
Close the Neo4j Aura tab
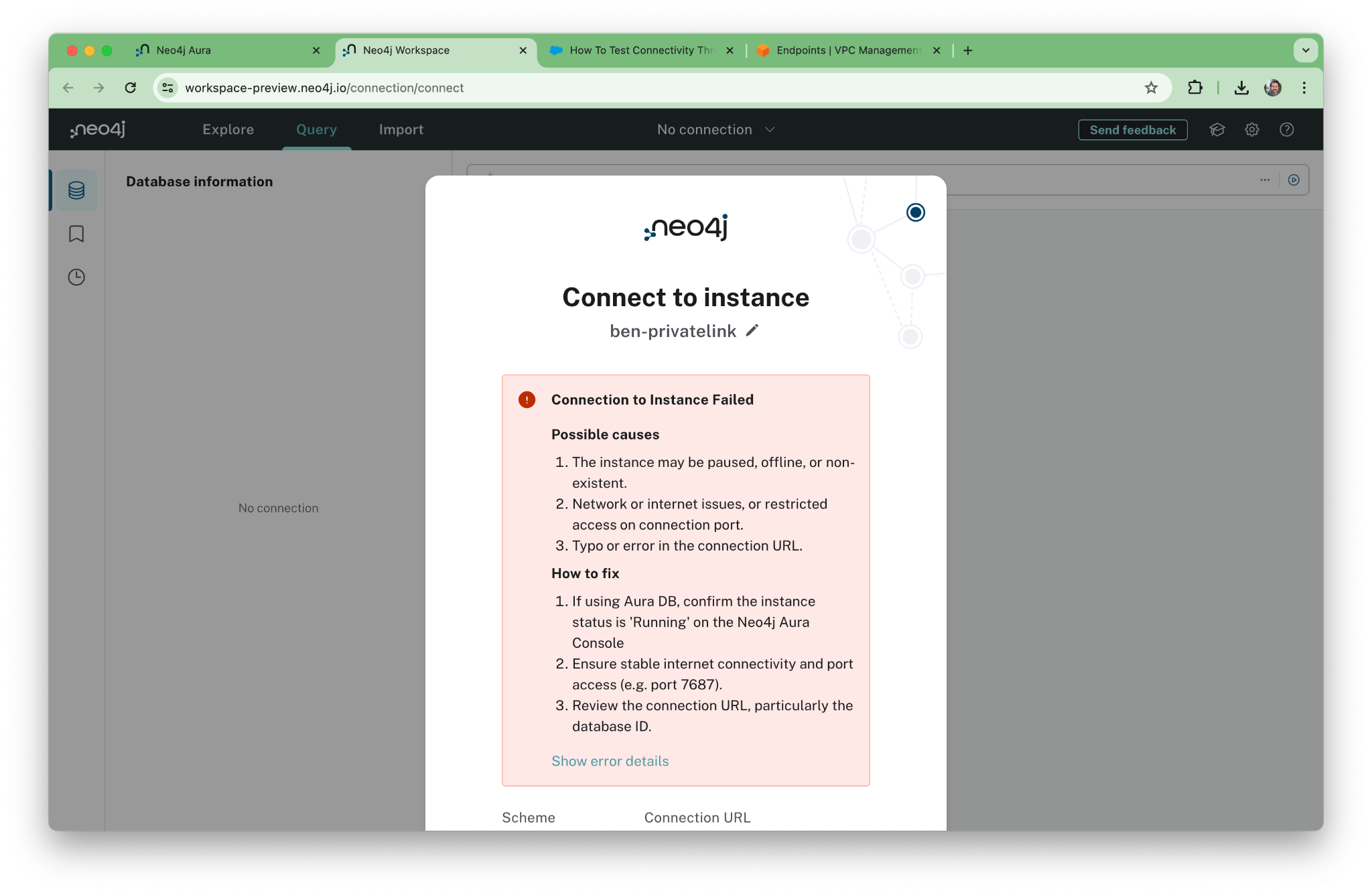pyautogui.click(x=316, y=50)
